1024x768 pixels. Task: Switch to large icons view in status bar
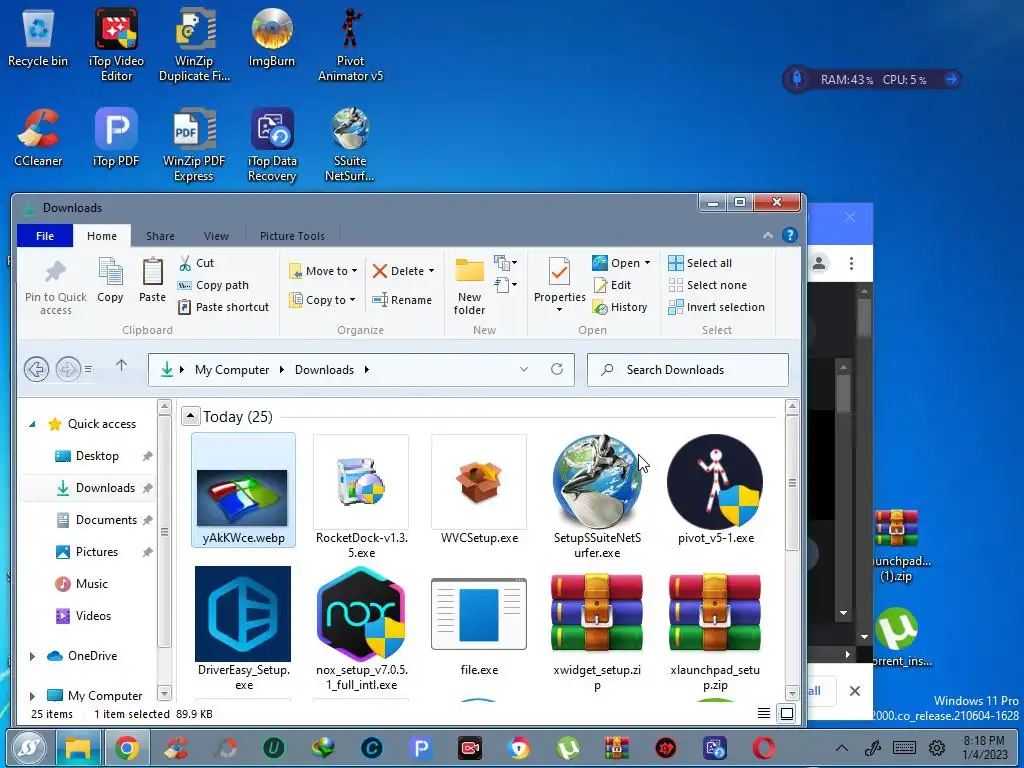pyautogui.click(x=787, y=713)
